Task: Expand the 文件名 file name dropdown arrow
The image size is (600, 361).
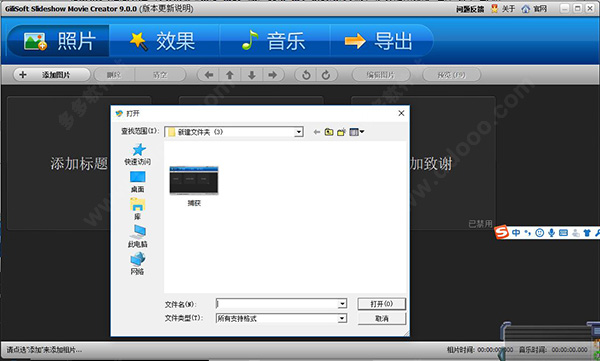Action: [342, 304]
